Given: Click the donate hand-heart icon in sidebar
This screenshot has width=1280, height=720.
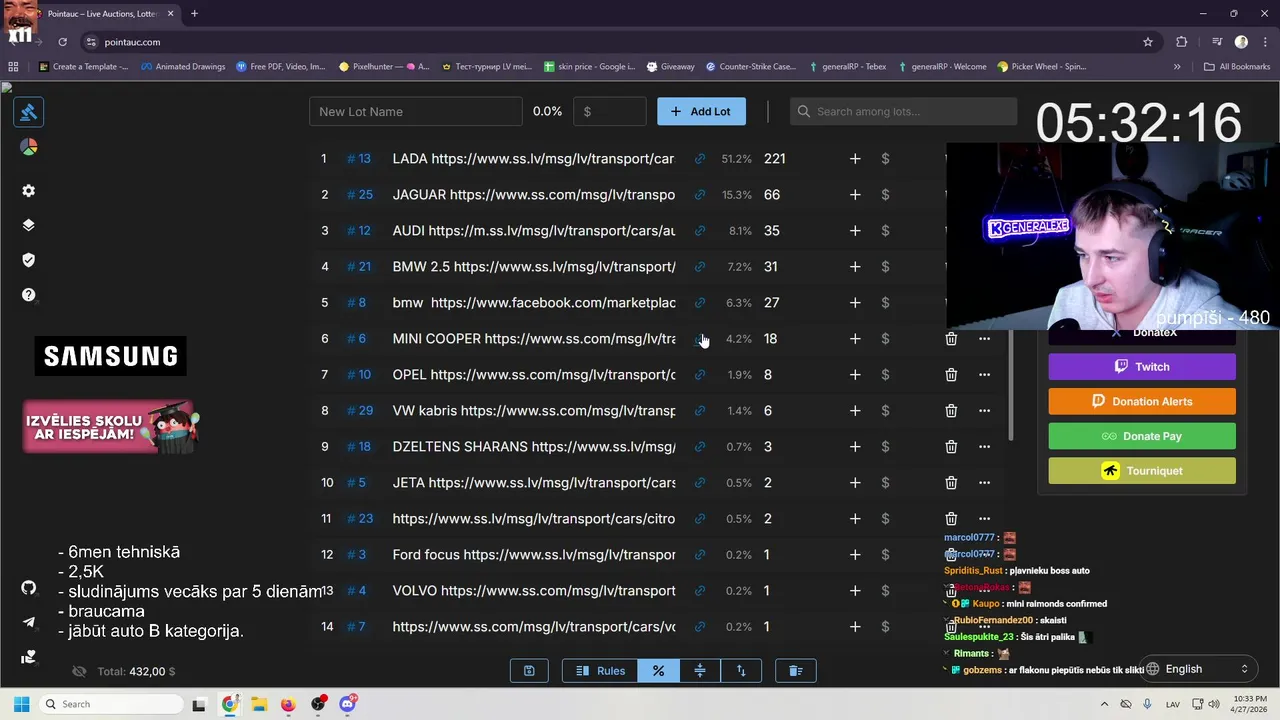Looking at the screenshot, I should 29,657.
